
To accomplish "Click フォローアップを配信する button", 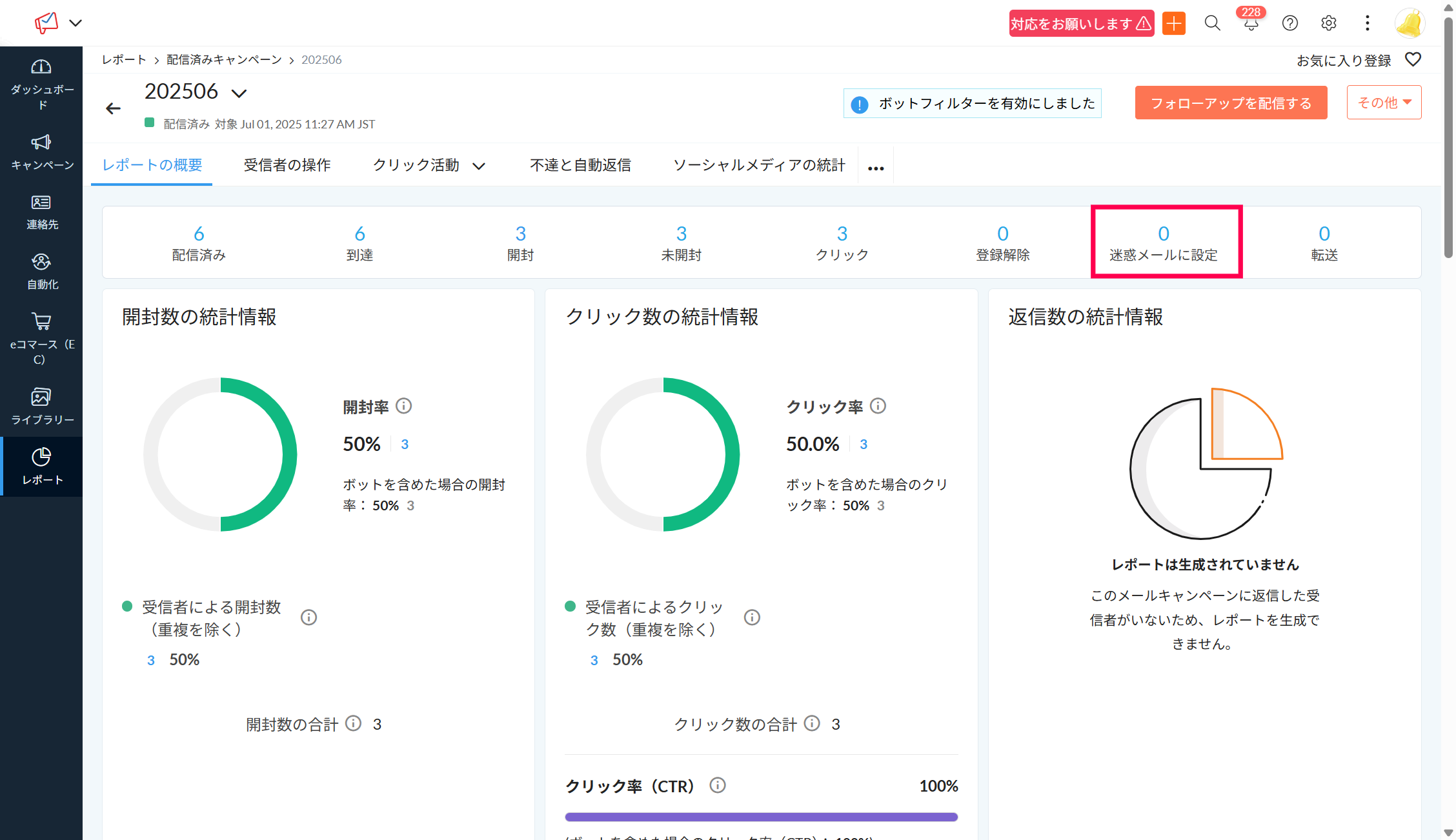I will (x=1231, y=103).
